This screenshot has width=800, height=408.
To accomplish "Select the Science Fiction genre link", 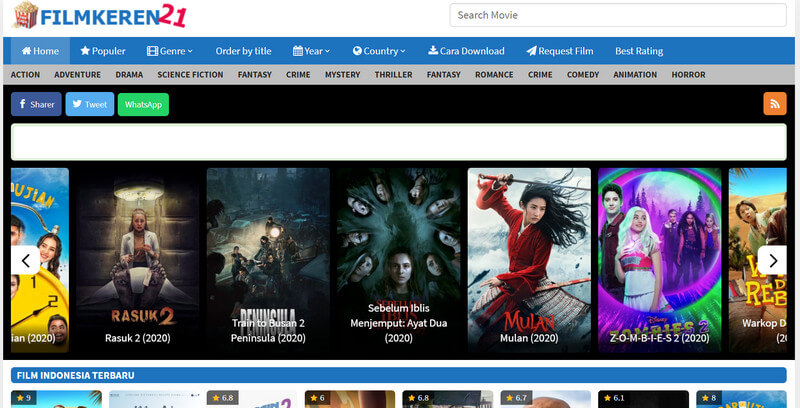I will (190, 75).
